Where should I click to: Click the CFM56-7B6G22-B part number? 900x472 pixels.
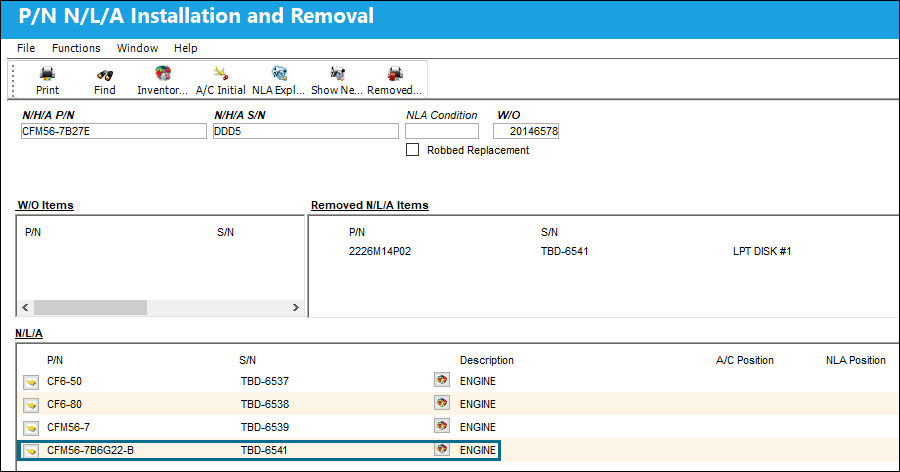tap(90, 450)
